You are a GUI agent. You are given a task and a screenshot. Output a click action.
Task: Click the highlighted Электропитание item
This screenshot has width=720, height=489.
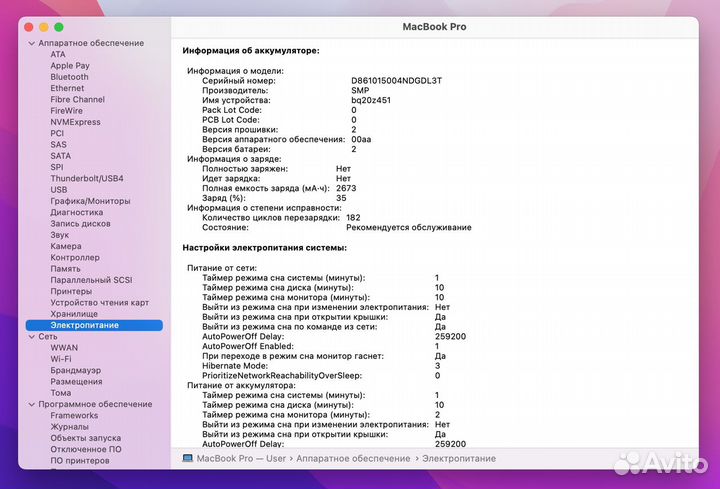pos(94,325)
